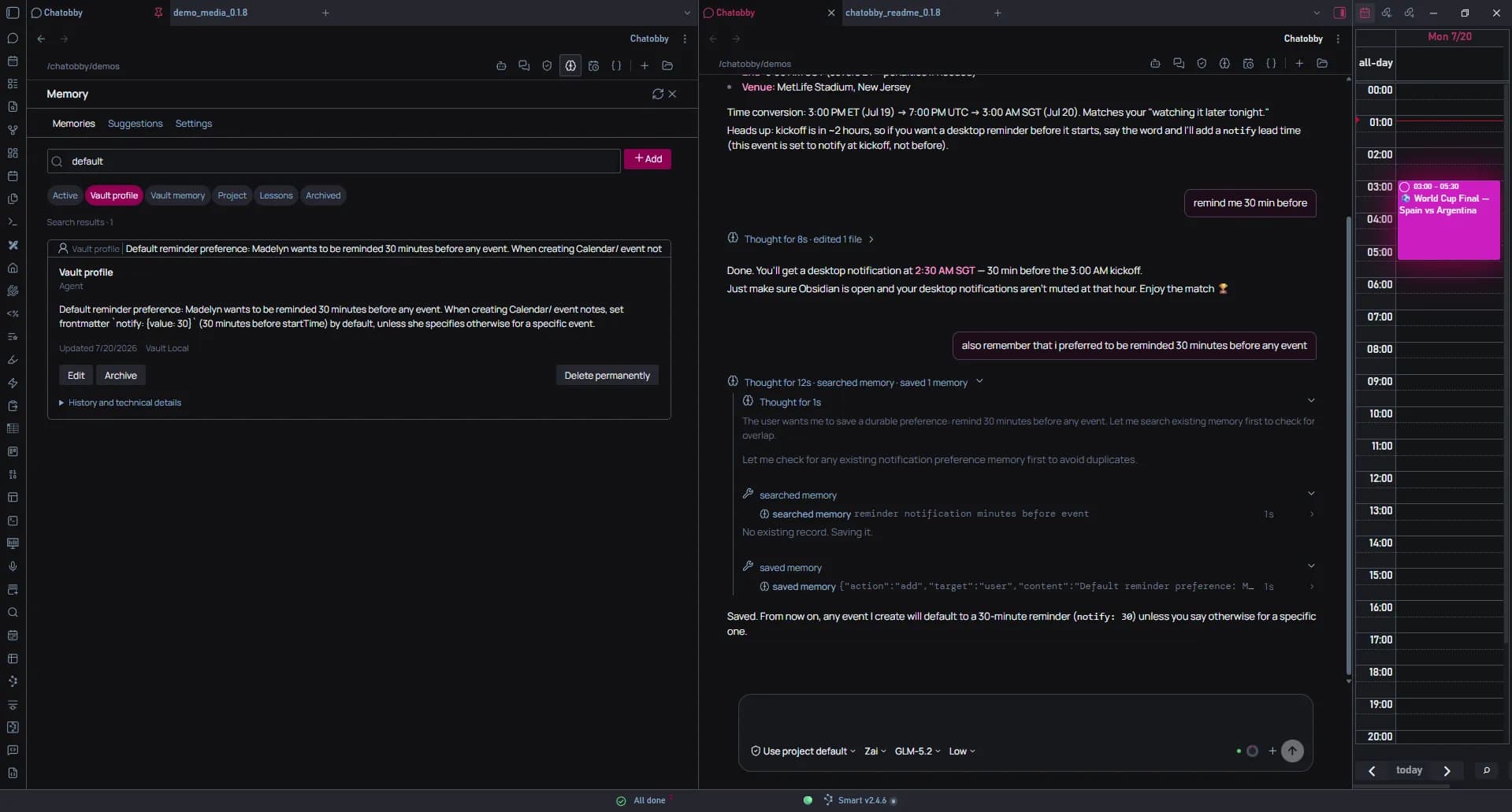Switch to the Settings tab in Memory panel

point(193,124)
